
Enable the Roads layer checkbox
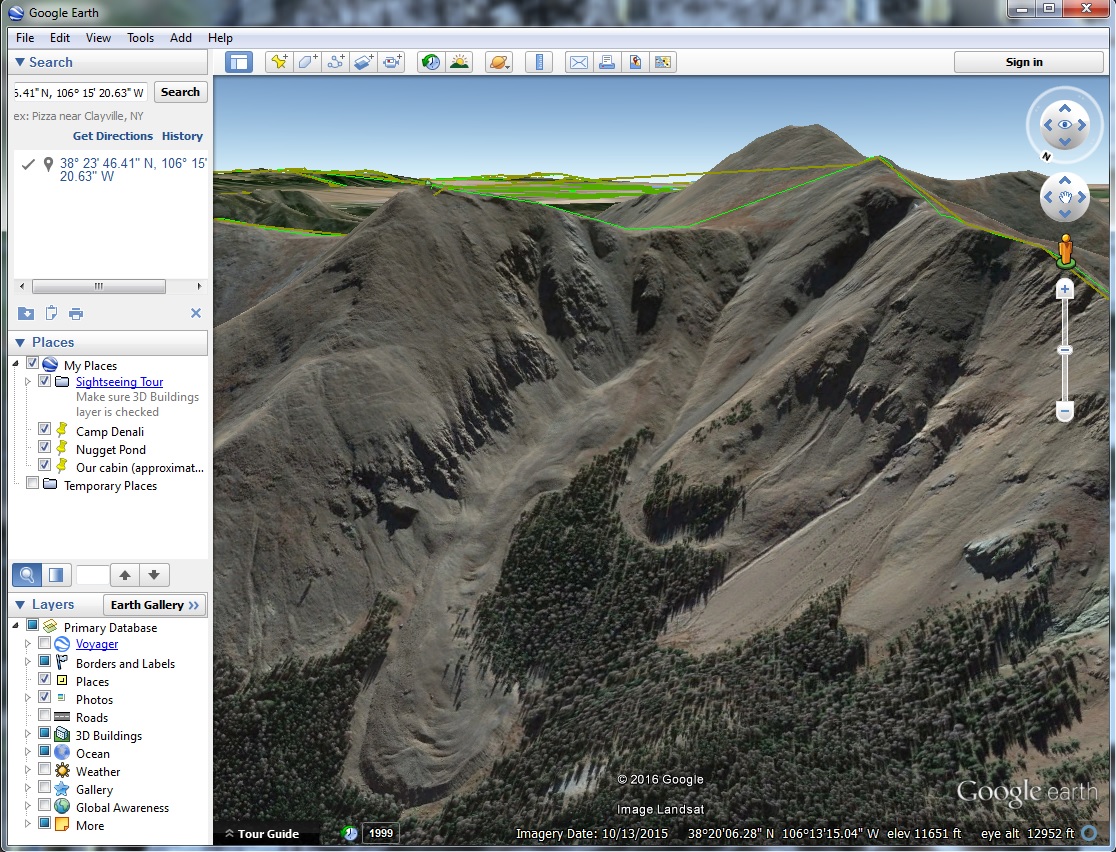click(44, 715)
